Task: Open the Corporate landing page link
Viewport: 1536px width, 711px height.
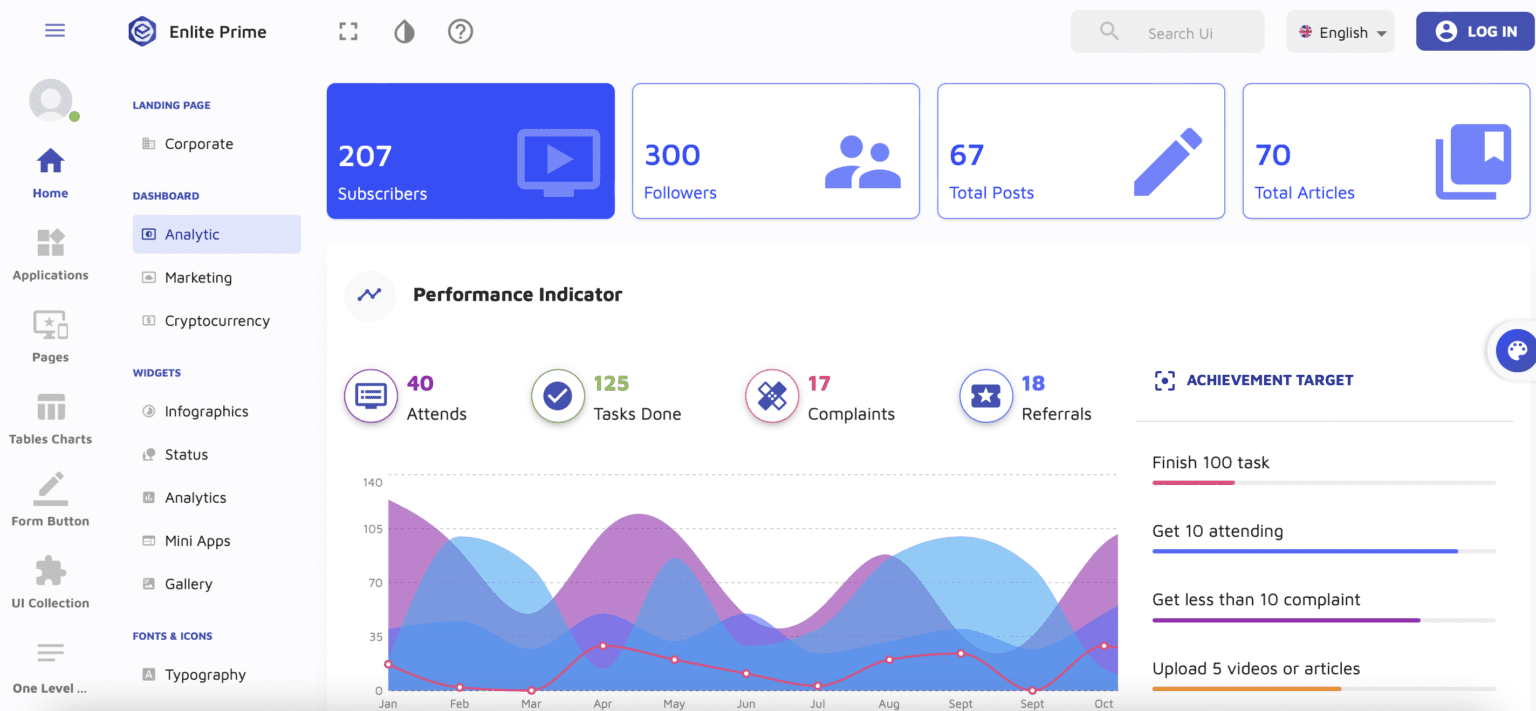Action: 196,143
